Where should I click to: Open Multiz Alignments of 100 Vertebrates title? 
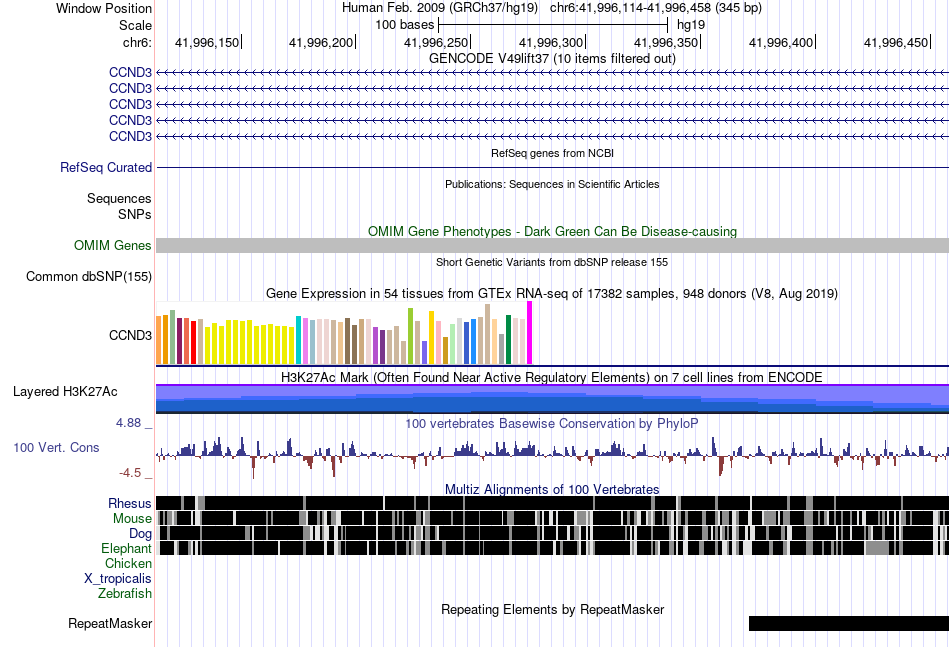point(552,489)
